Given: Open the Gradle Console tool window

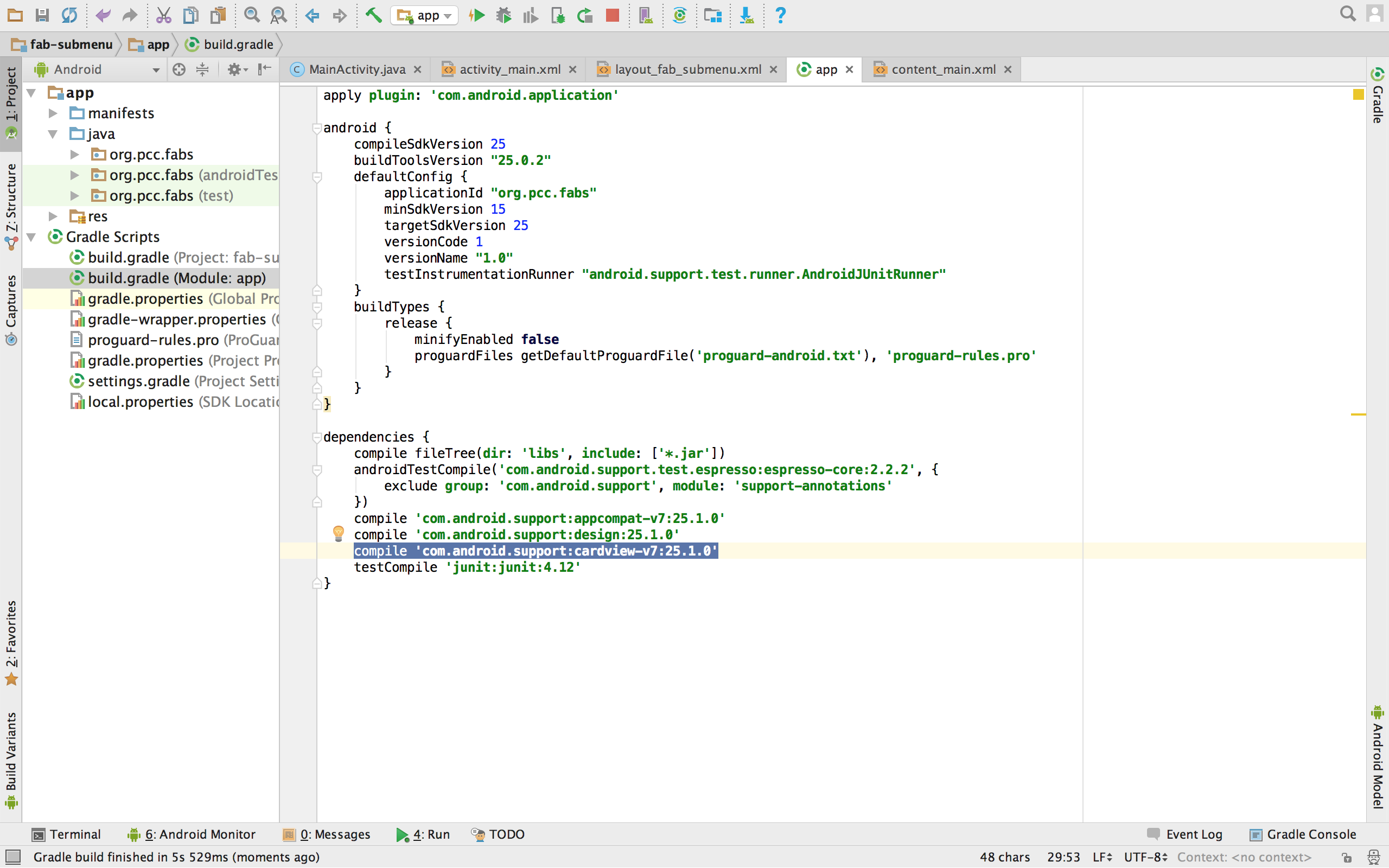Looking at the screenshot, I should pos(1303,834).
